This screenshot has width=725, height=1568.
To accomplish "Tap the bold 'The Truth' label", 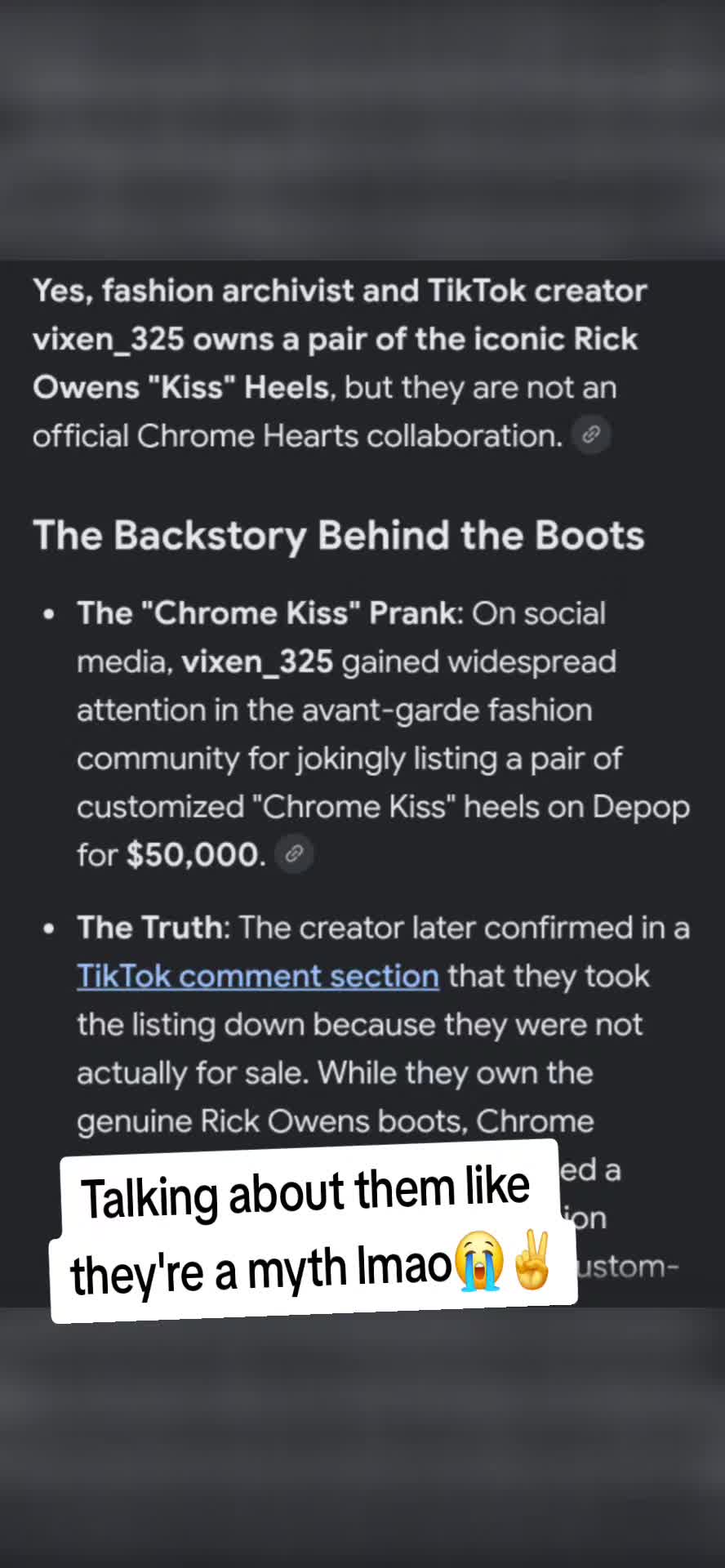I will click(x=153, y=928).
